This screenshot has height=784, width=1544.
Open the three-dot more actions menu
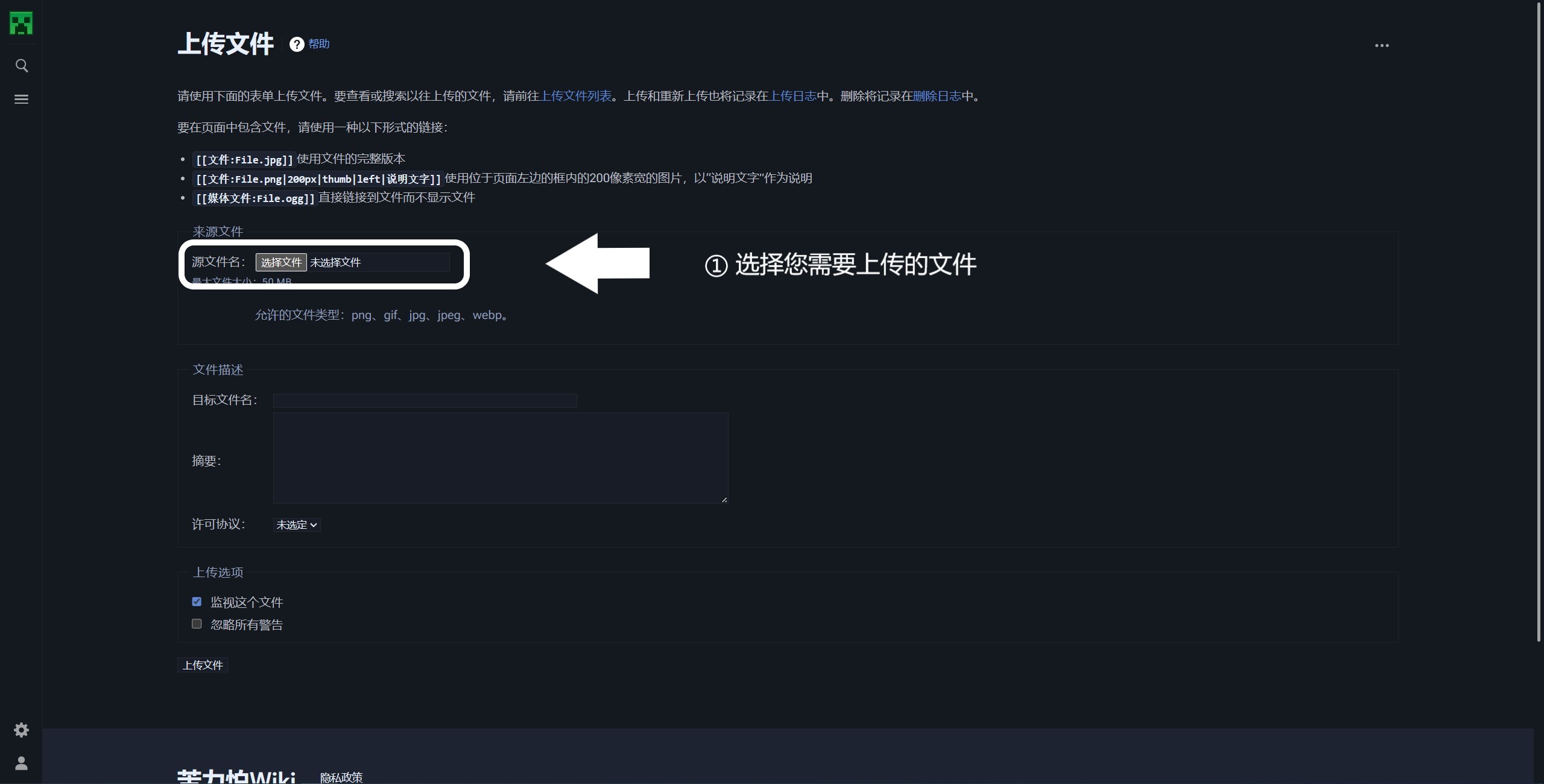coord(1382,45)
